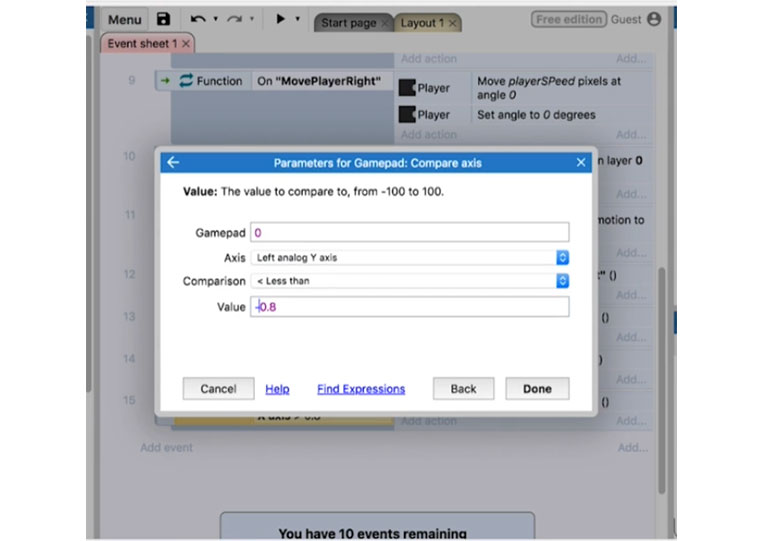Select event number 15 margin

click(x=129, y=400)
